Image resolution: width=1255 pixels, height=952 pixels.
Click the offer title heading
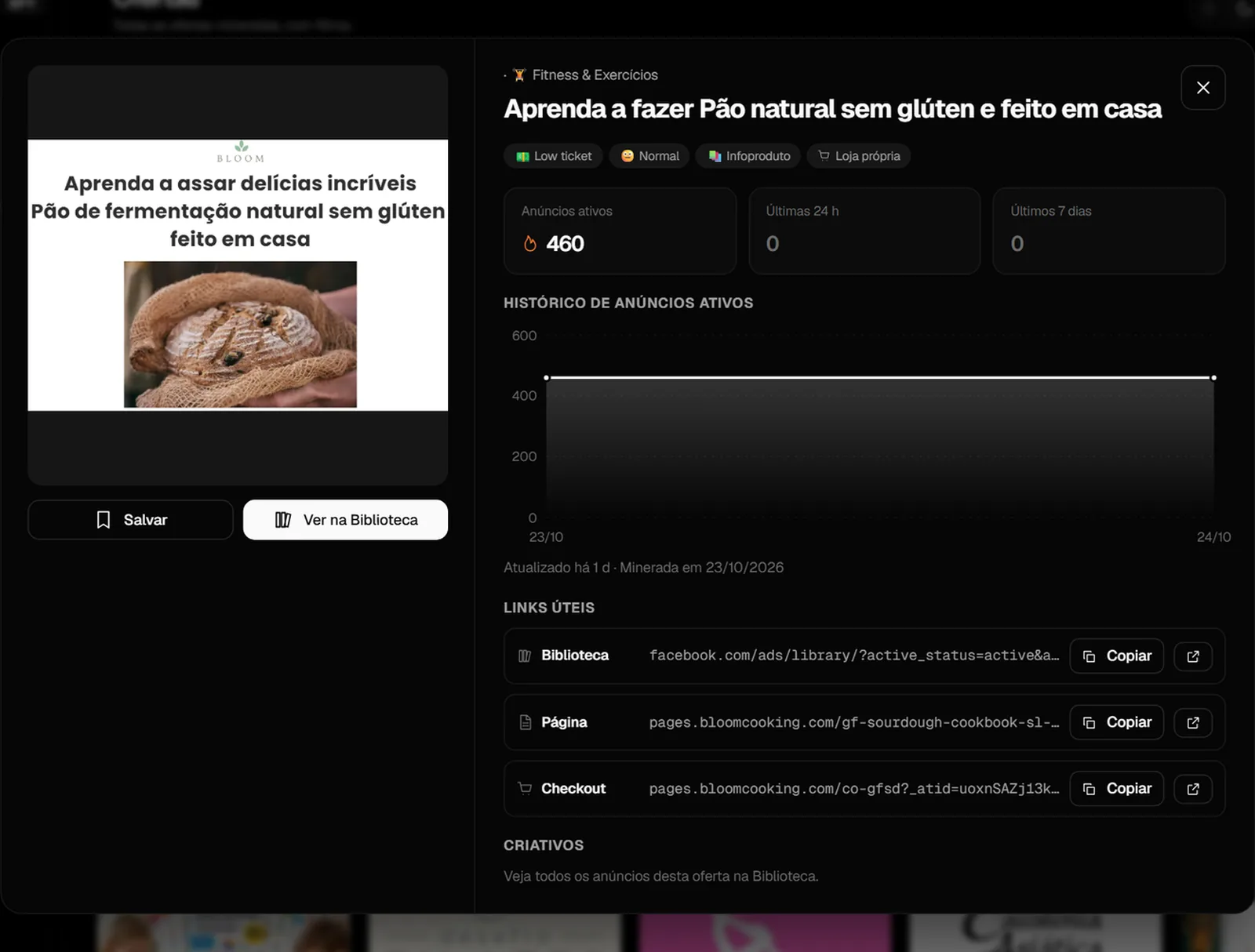[832, 109]
